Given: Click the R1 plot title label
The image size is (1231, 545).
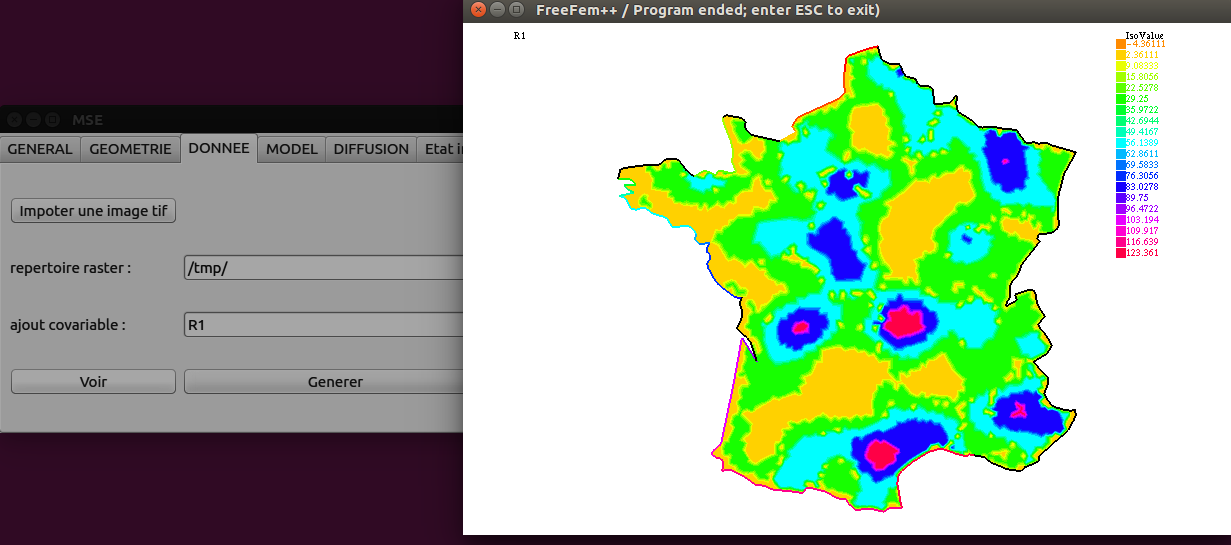Looking at the screenshot, I should (x=520, y=36).
